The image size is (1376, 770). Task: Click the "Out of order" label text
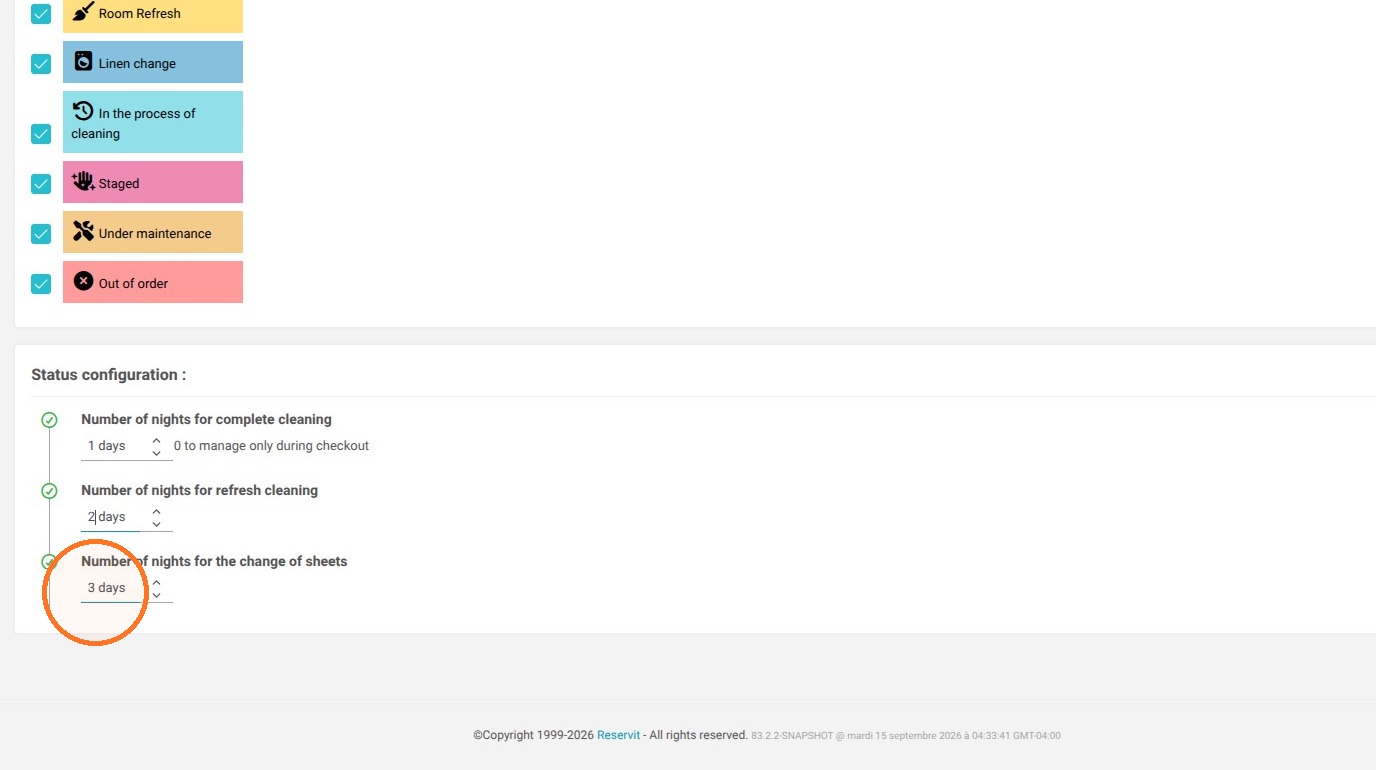pyautogui.click(x=133, y=284)
